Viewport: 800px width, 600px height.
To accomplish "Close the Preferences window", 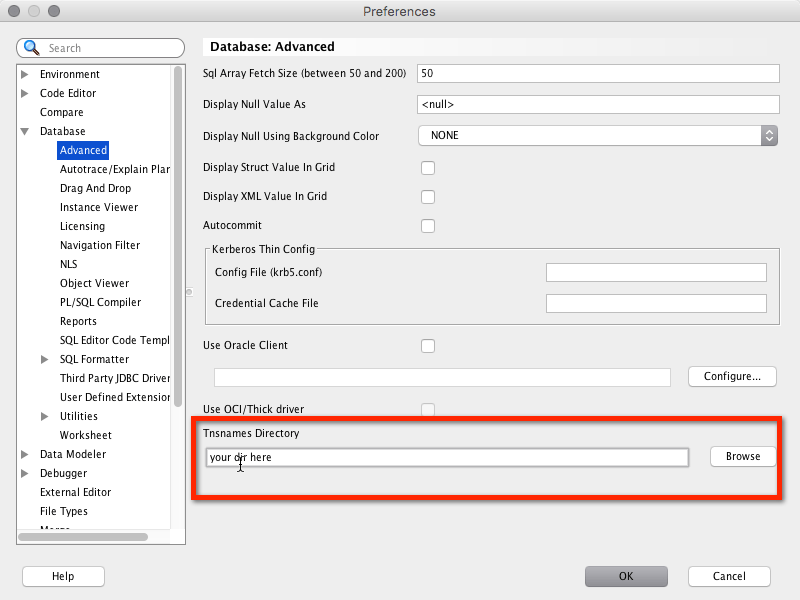I will 14,11.
